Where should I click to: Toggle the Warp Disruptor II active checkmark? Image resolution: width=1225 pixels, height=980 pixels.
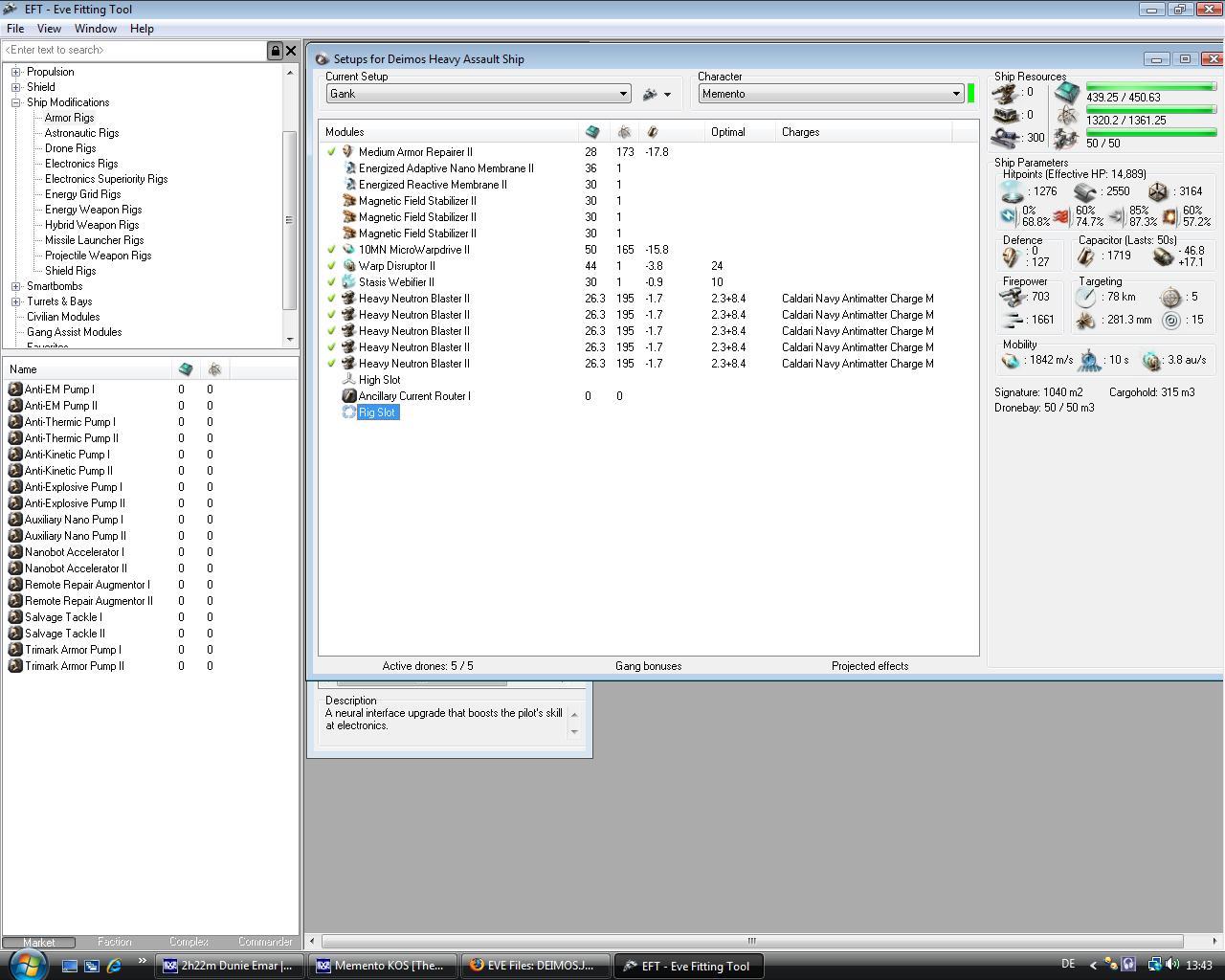[331, 266]
